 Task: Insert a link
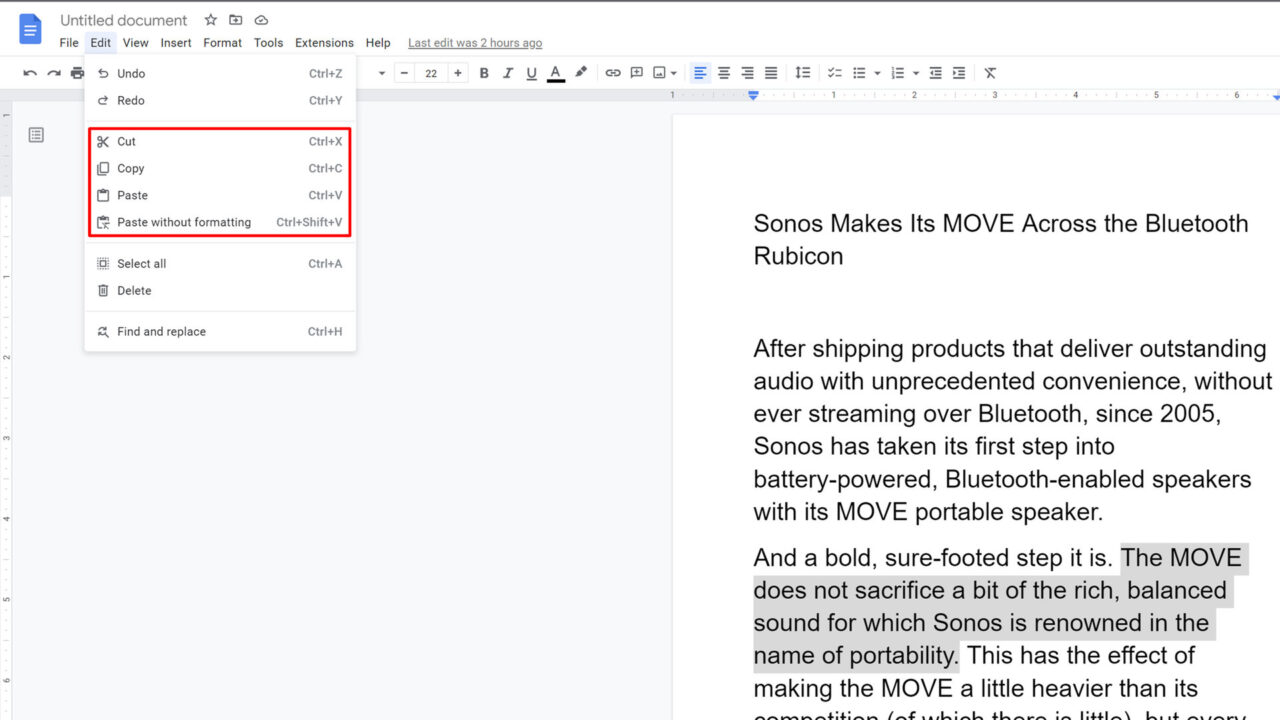(613, 72)
